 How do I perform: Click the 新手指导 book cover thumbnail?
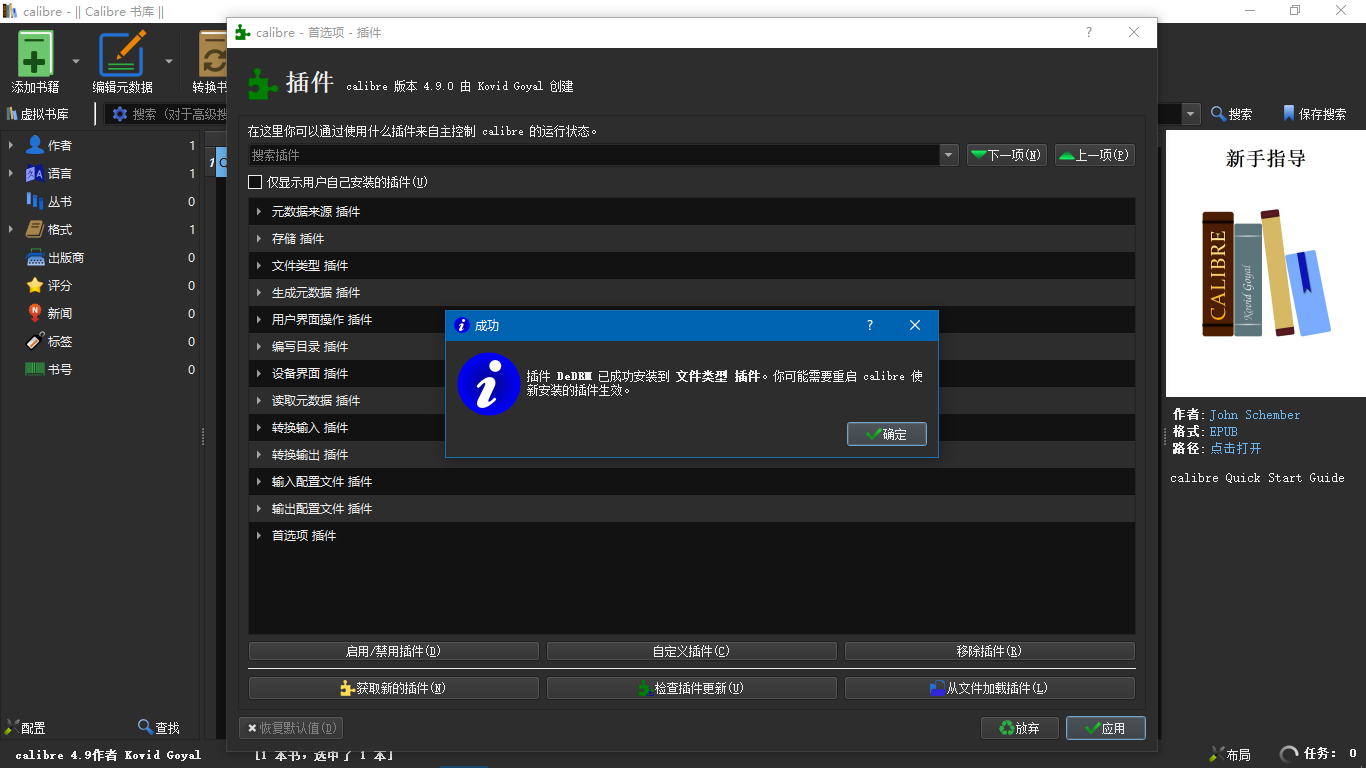click(x=1265, y=270)
